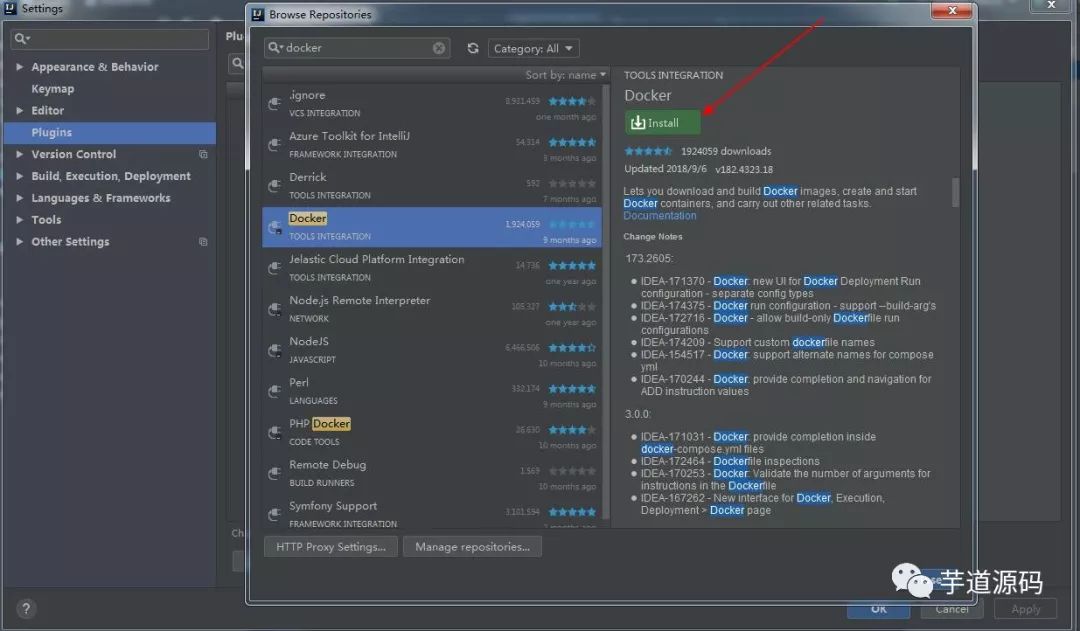Click the plugin list scrollbar

point(606,302)
